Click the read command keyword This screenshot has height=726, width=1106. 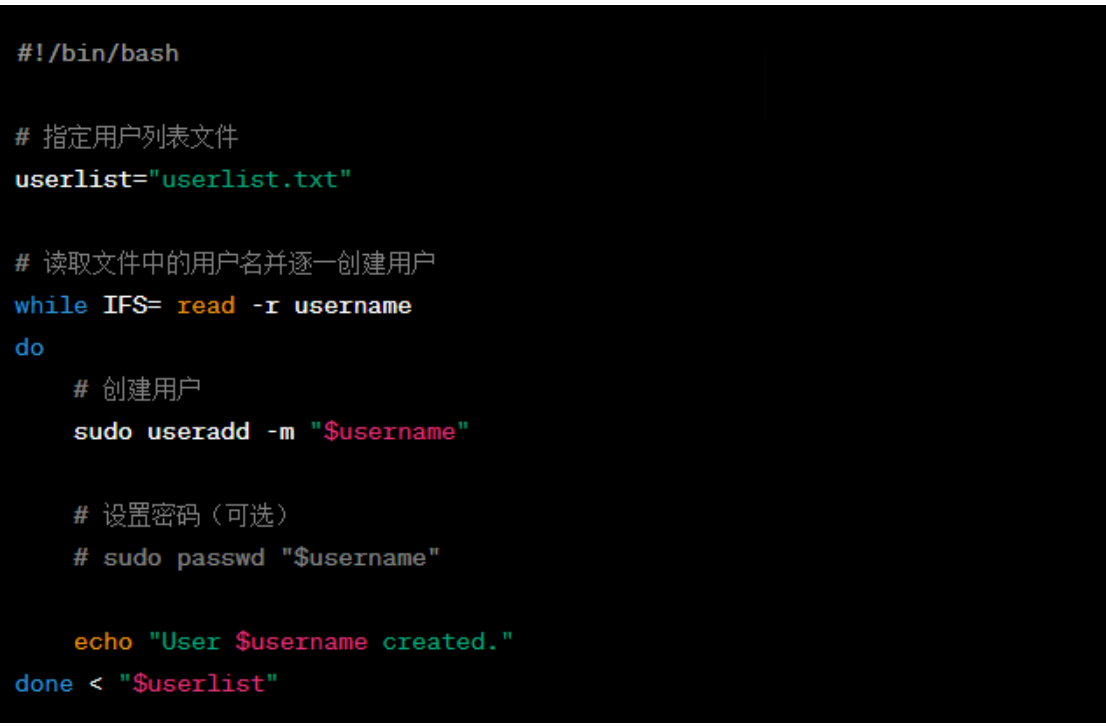pyautogui.click(x=206, y=305)
